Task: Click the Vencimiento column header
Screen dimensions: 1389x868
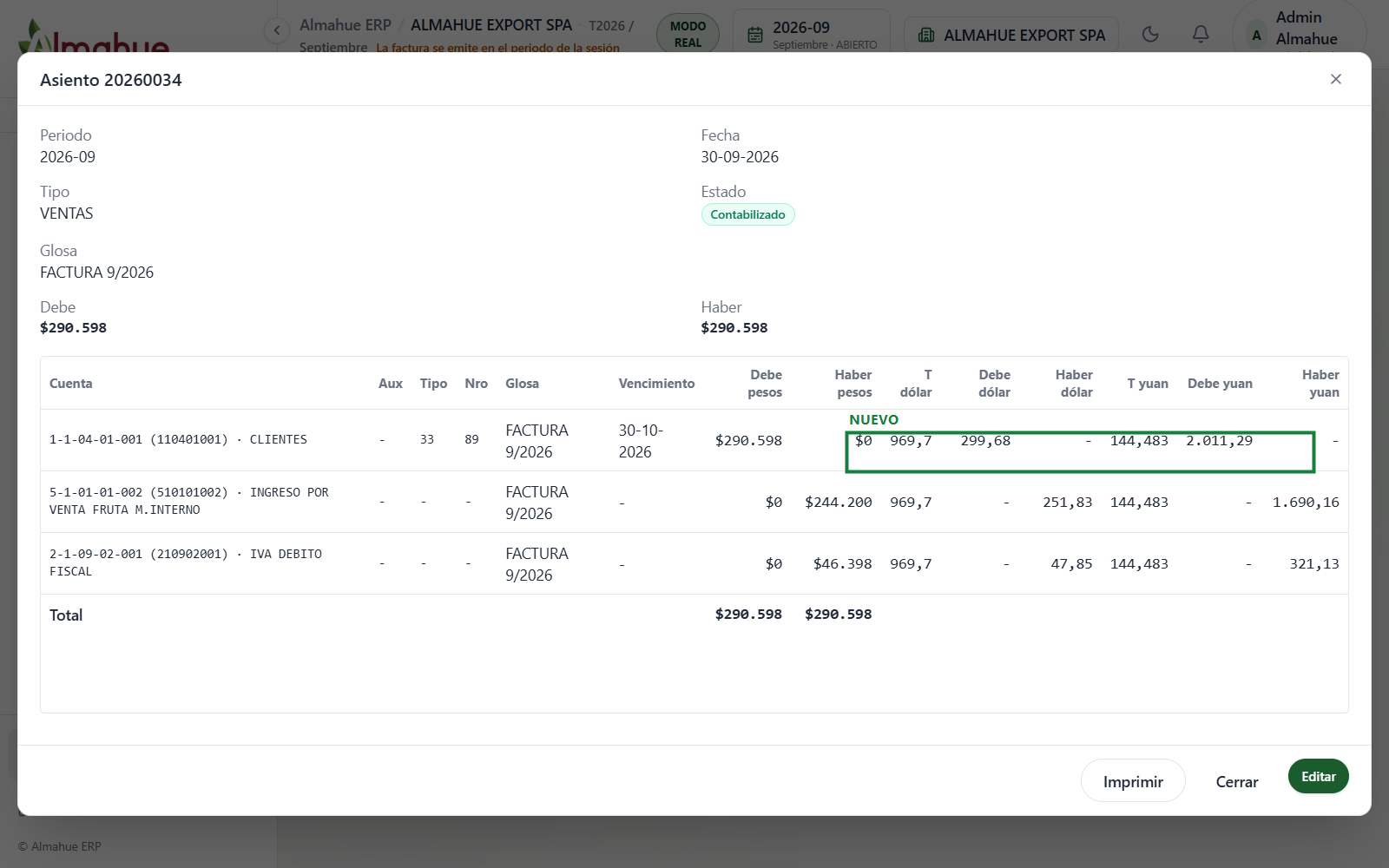Action: pyautogui.click(x=656, y=384)
